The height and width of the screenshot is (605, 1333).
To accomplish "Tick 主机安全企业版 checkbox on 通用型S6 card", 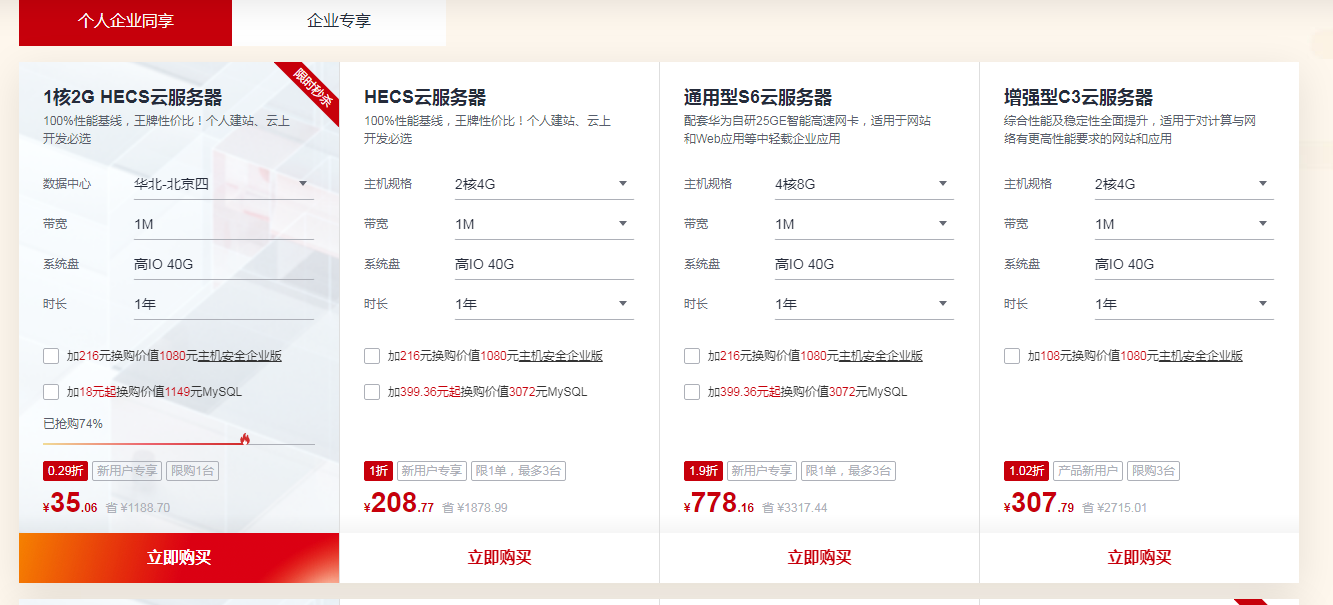I will pos(692,356).
